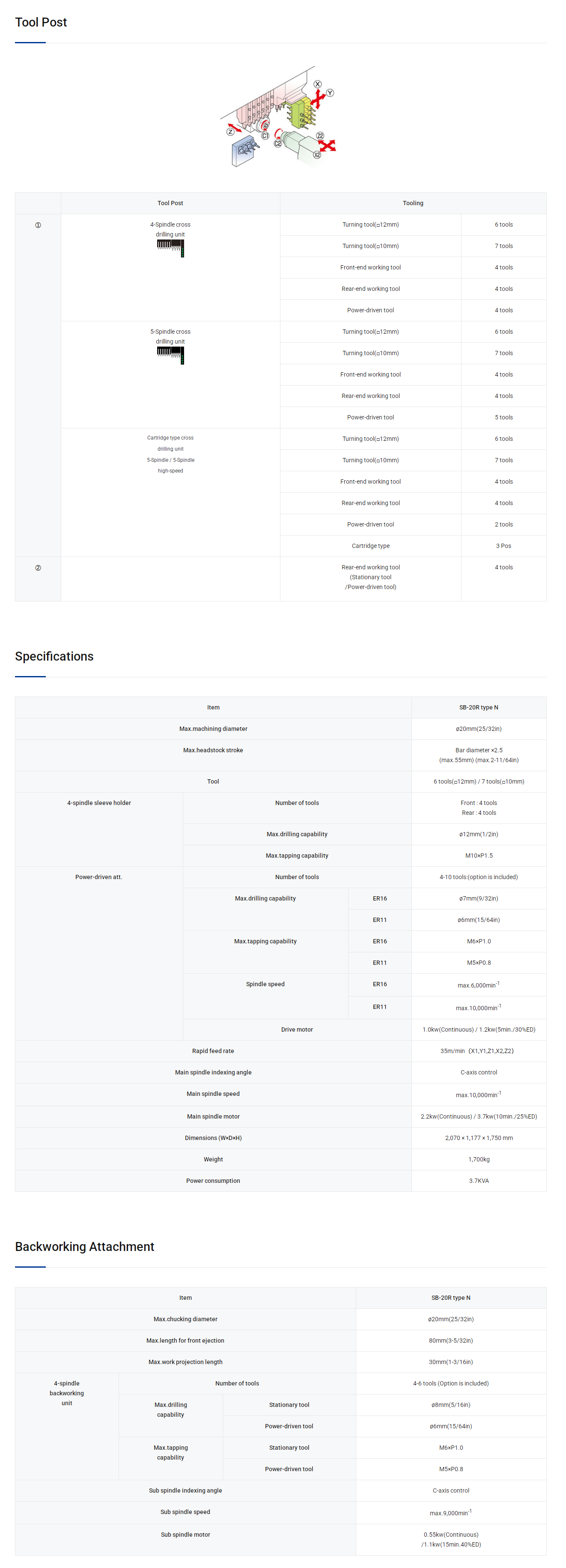Click the blue 4-spindle sleeve holder illustration
Screen dimensions: 566x1568
244,150
